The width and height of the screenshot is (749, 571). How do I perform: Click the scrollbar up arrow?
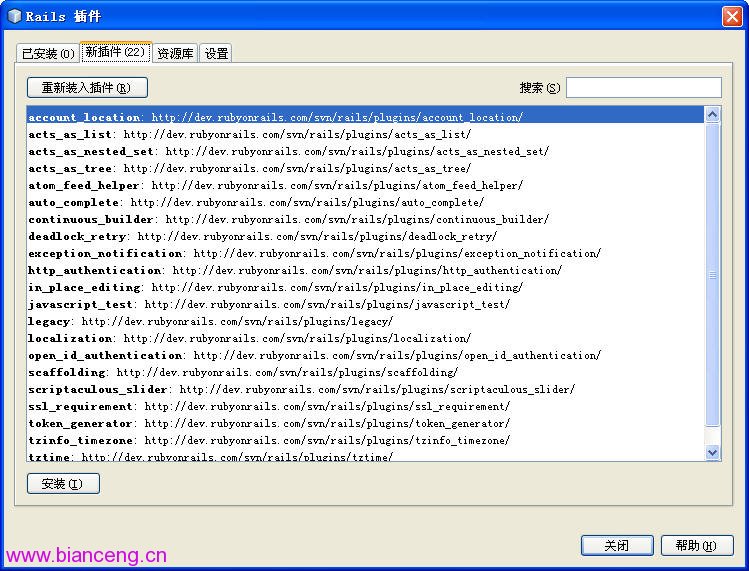(712, 114)
